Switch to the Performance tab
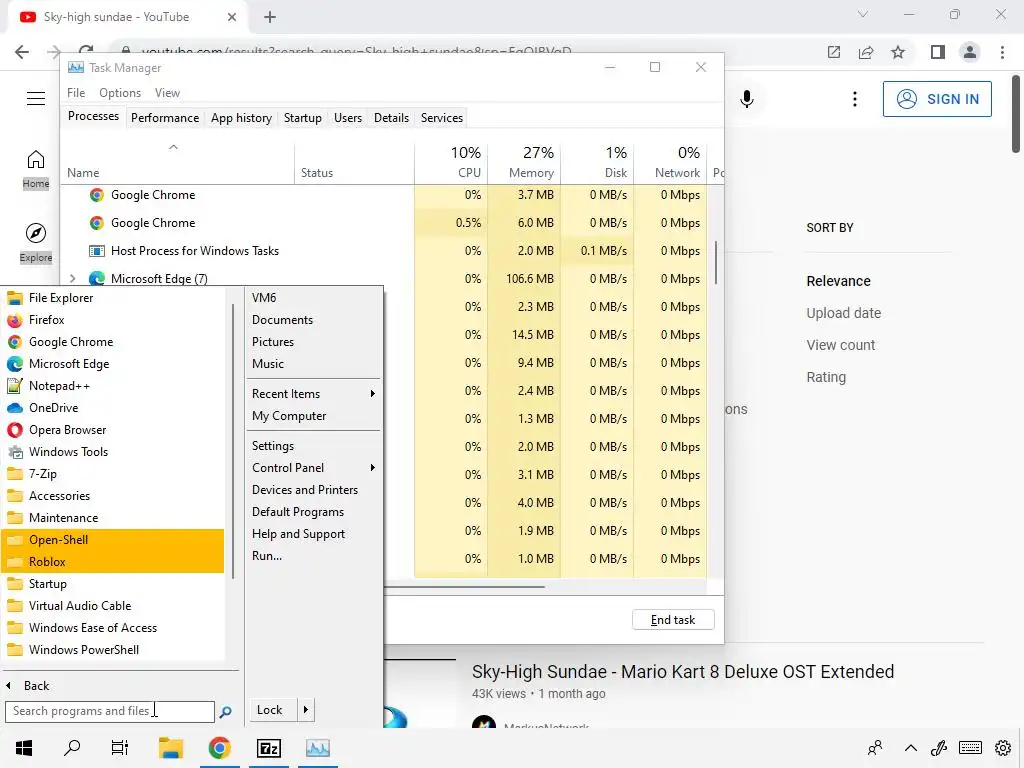Screen dimensions: 1024x768 tap(165, 118)
